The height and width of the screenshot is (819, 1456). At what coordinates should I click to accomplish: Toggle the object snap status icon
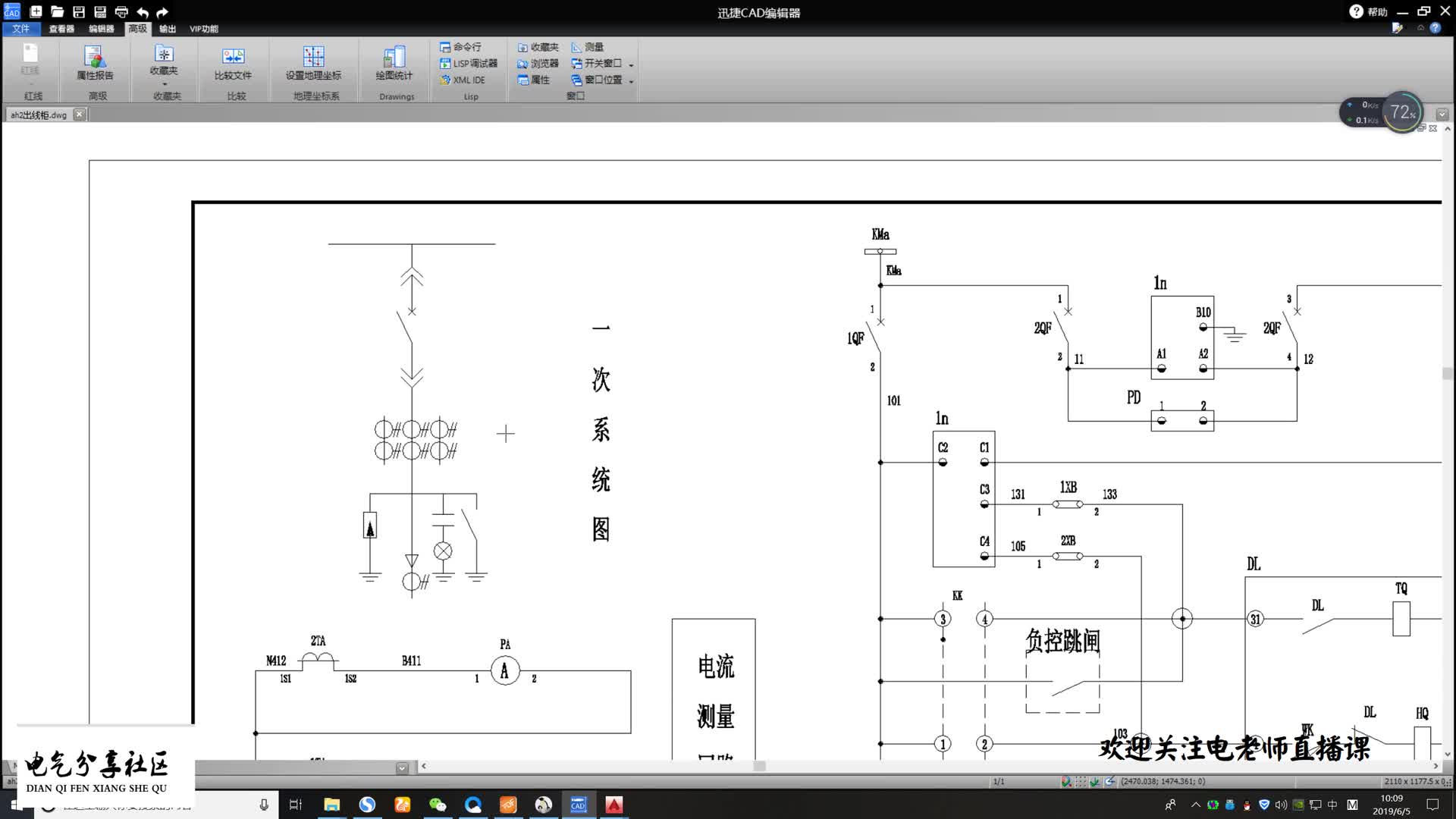pos(1109,782)
